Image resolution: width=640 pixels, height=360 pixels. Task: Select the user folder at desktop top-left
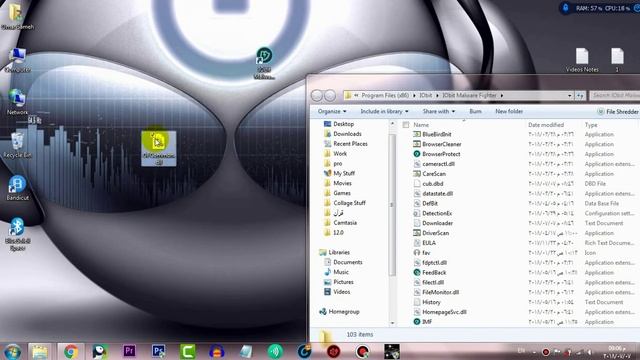click(x=17, y=16)
